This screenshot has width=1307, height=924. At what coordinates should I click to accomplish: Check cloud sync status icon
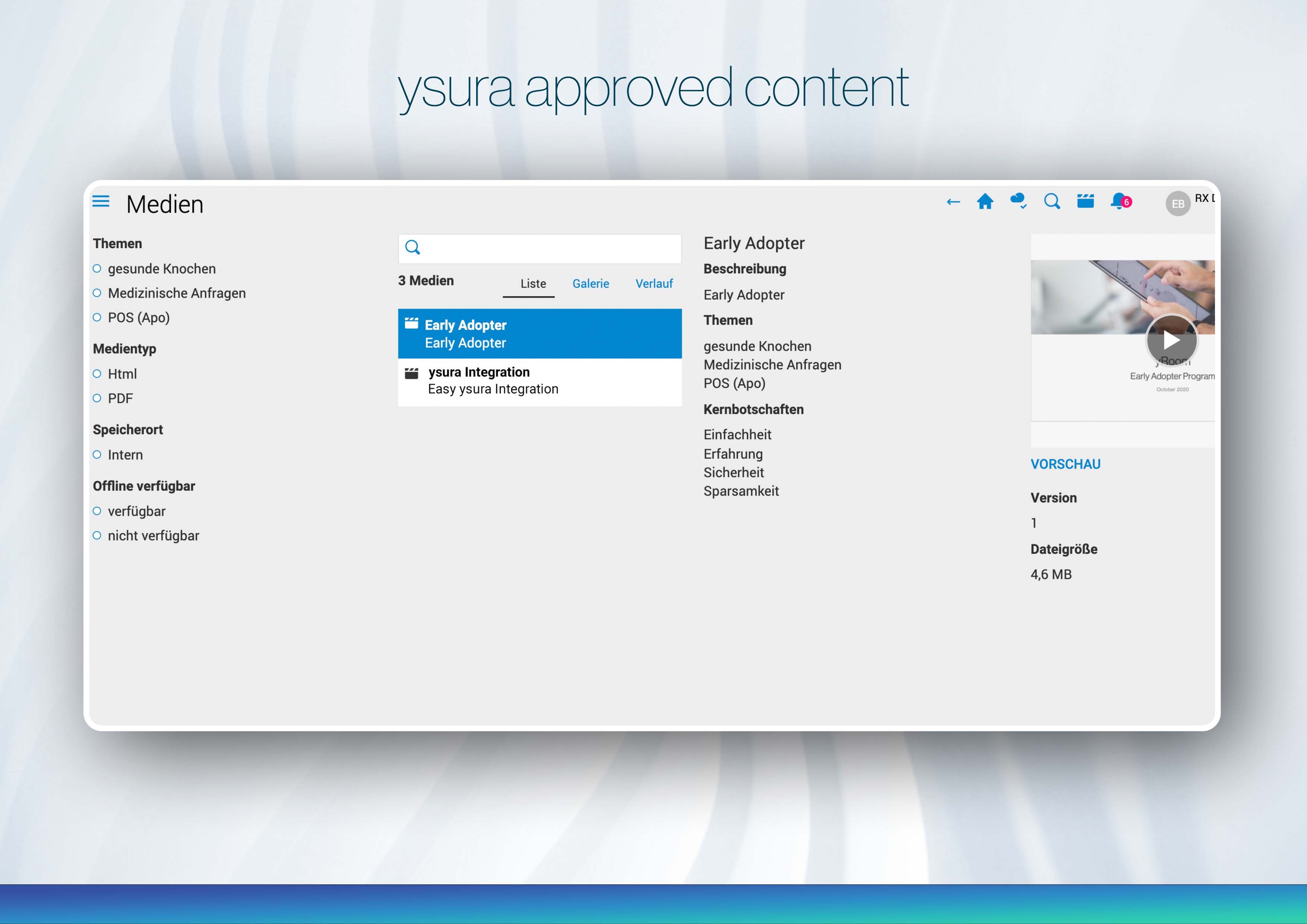click(1018, 201)
